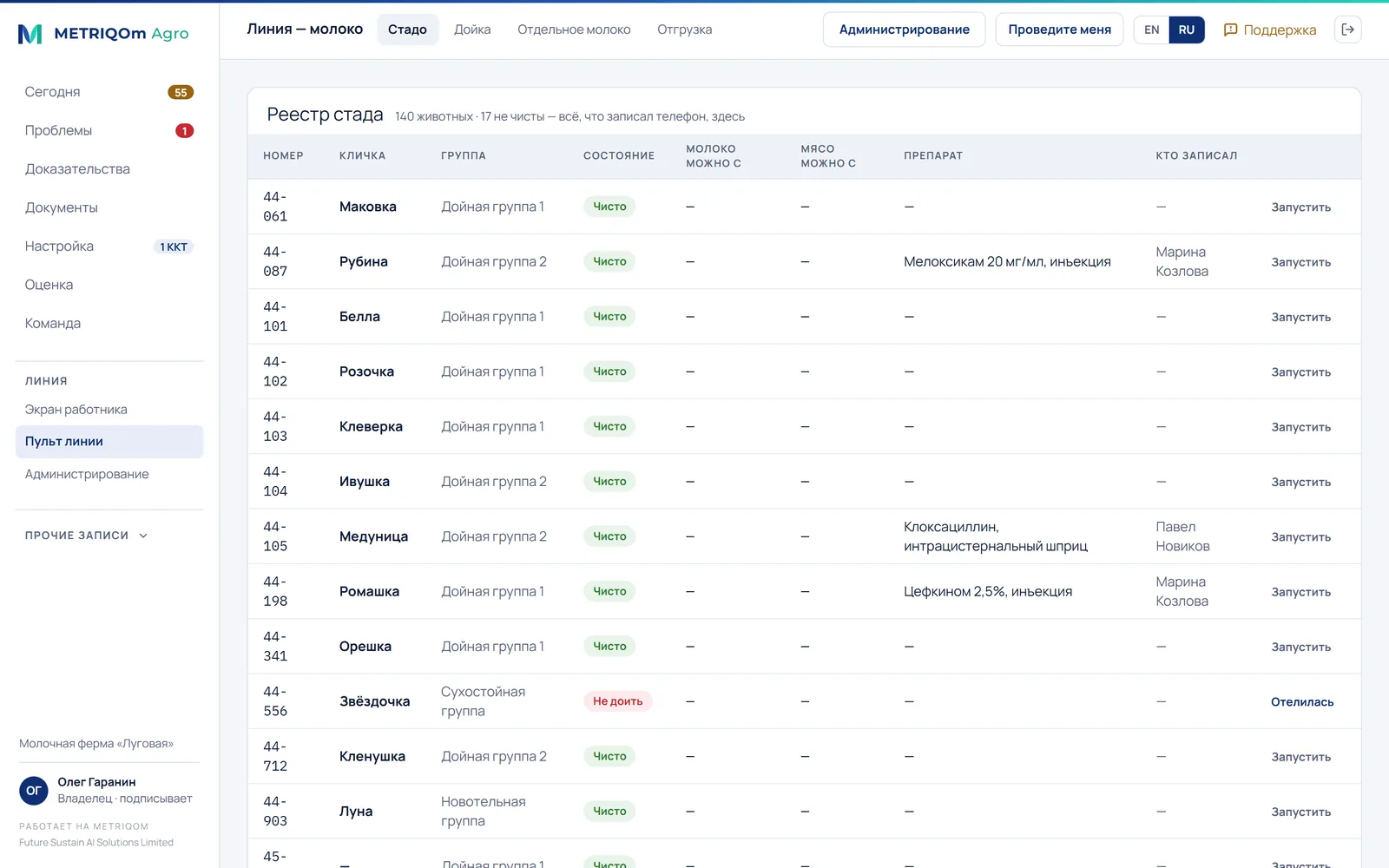Open the Стадо tab

pyautogui.click(x=407, y=30)
